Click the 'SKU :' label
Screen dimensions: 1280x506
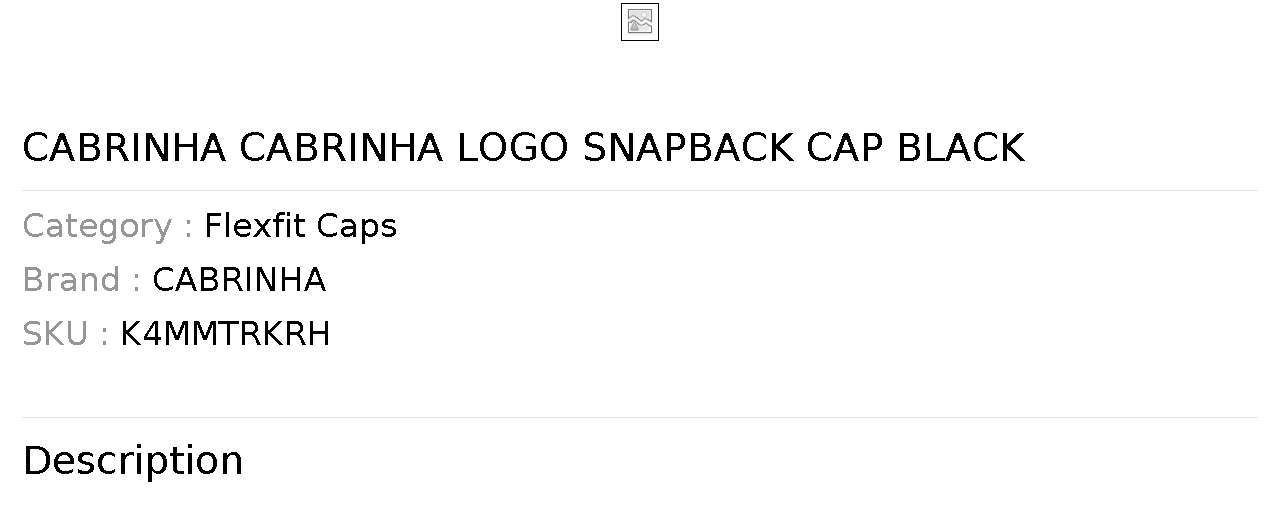click(65, 334)
